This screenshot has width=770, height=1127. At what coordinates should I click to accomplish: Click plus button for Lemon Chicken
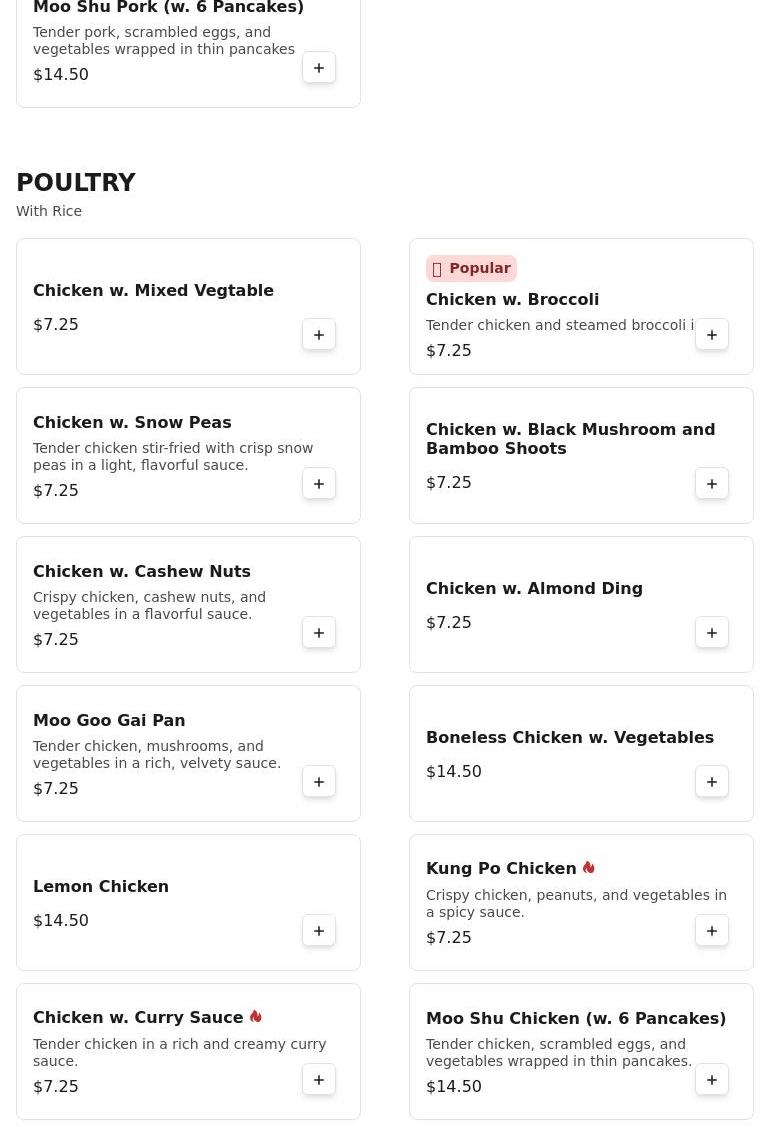[x=319, y=931]
